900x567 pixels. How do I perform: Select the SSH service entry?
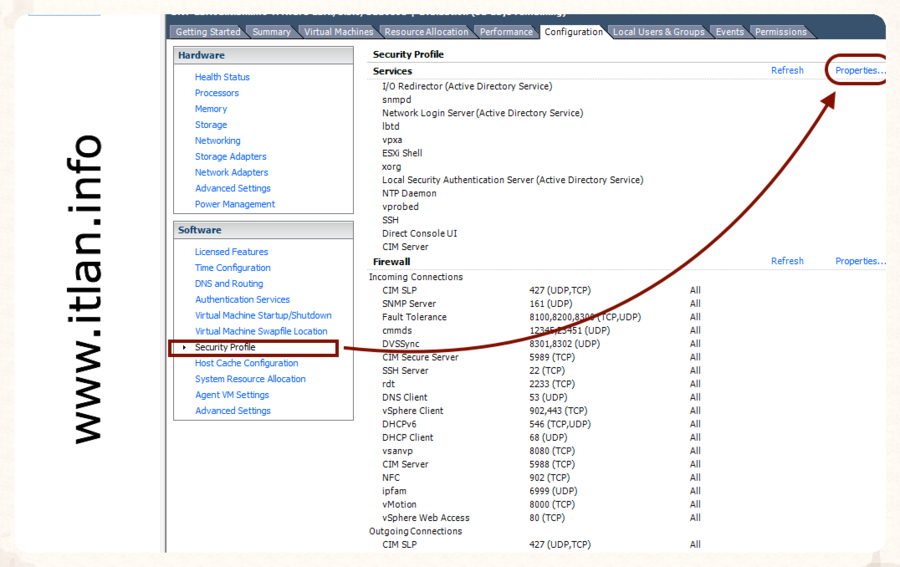390,220
